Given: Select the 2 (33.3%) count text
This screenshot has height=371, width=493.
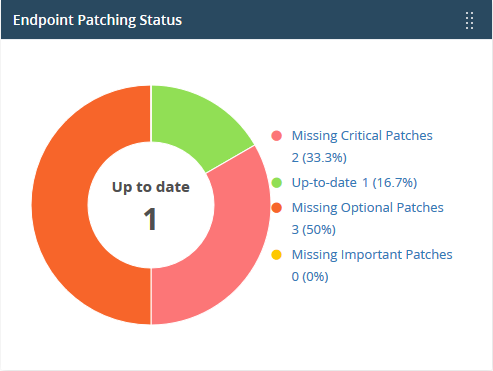Looking at the screenshot, I should point(319,157).
